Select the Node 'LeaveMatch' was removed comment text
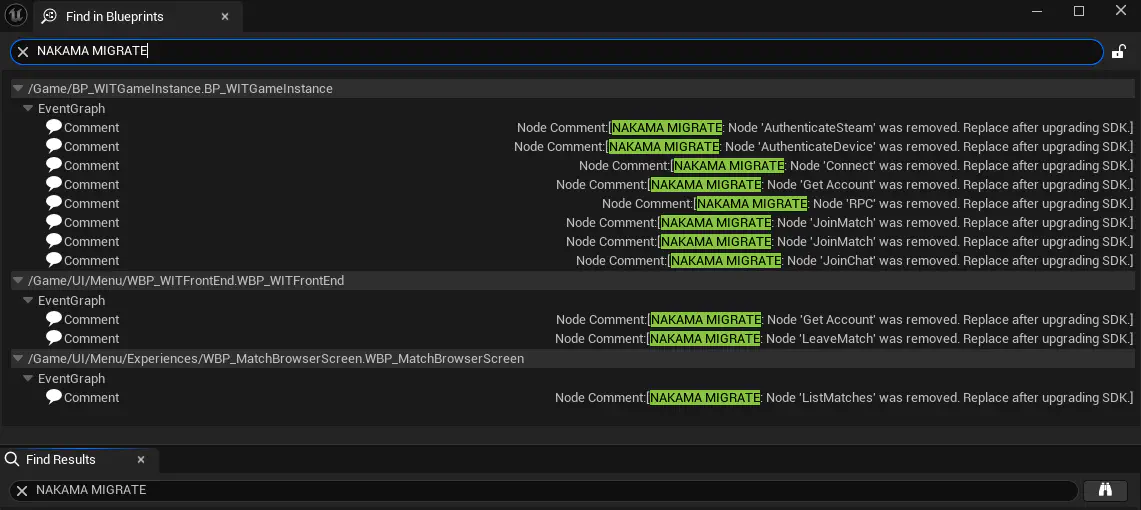 pos(844,338)
